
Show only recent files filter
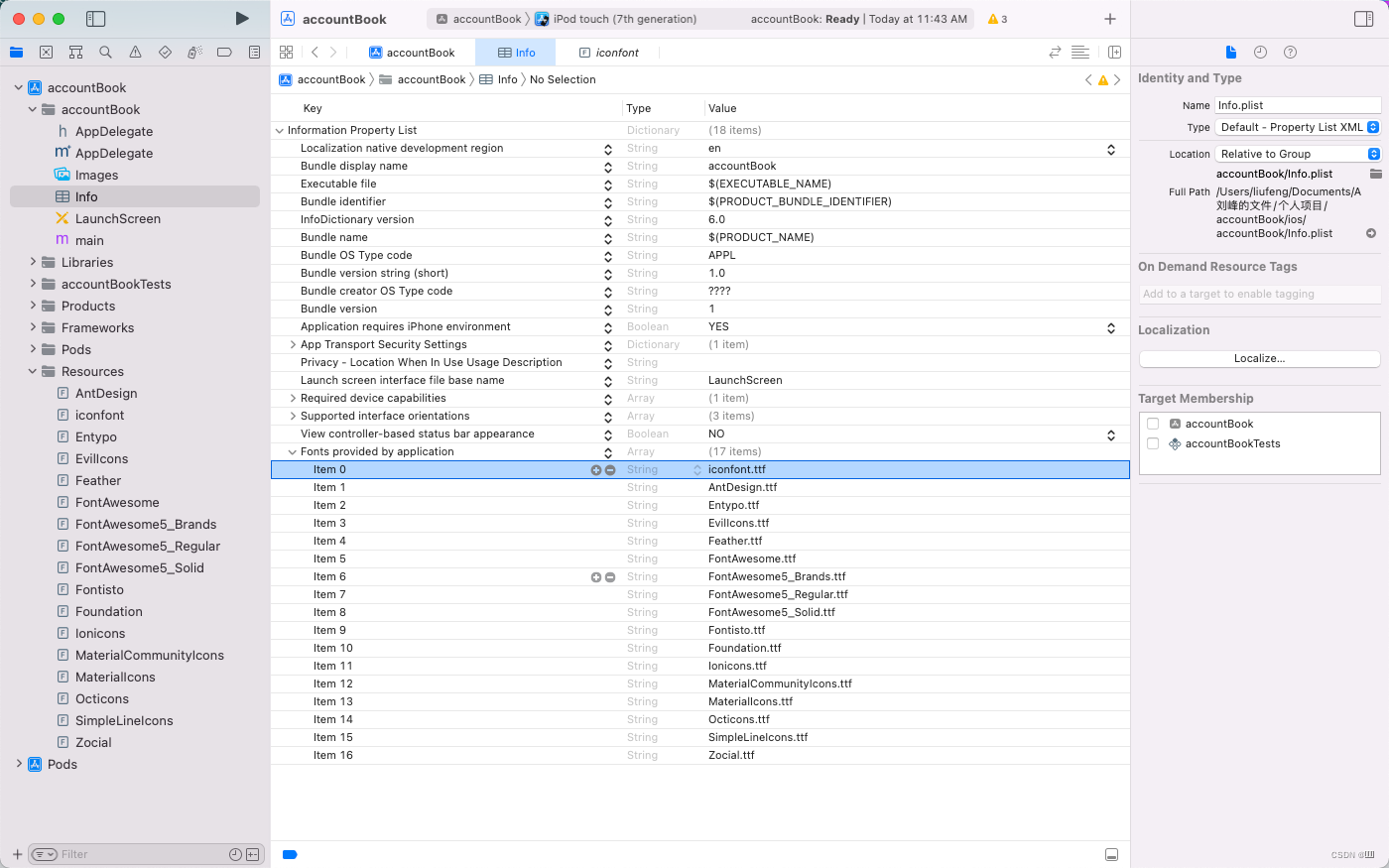point(235,854)
